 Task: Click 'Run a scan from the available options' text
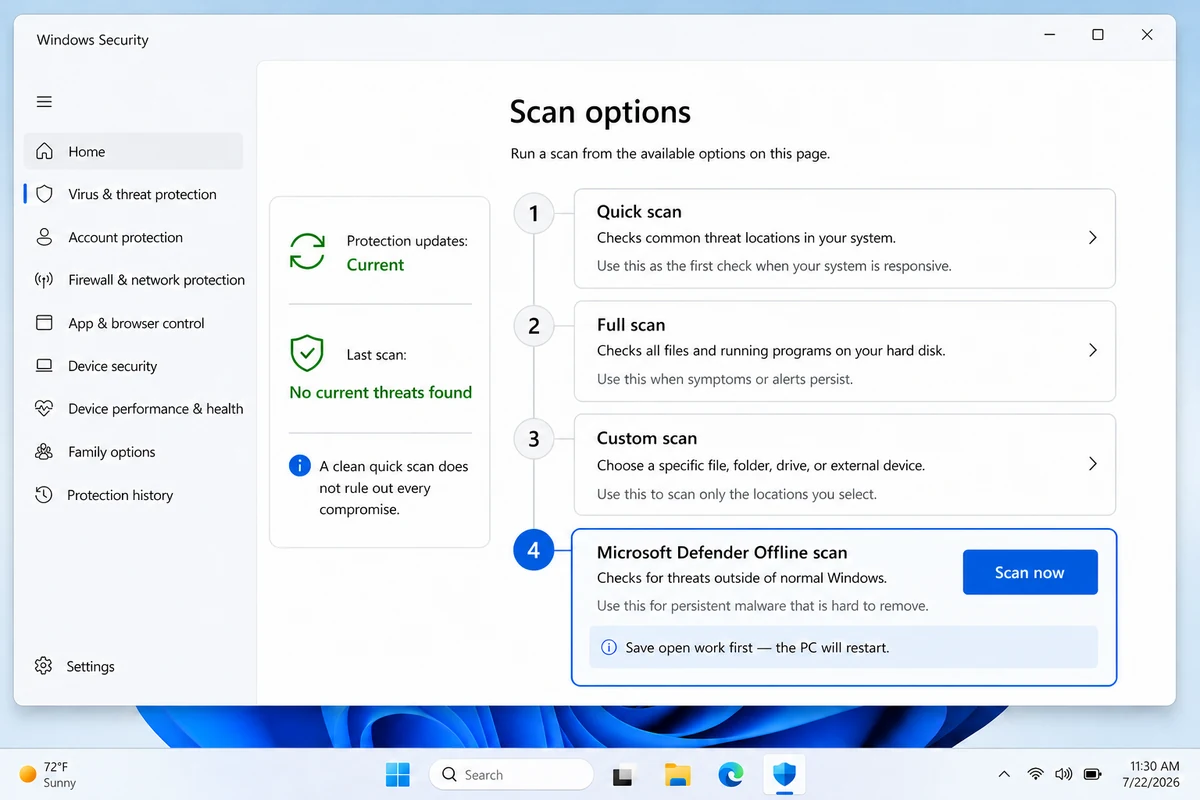click(x=670, y=154)
